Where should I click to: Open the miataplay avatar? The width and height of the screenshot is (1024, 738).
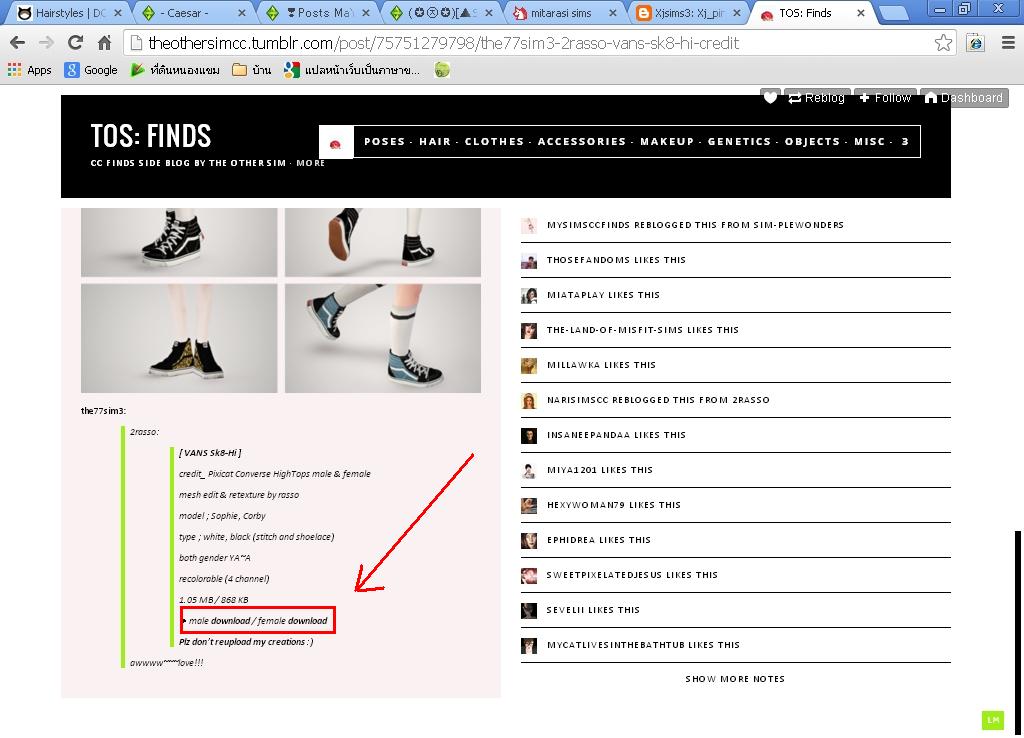(529, 295)
